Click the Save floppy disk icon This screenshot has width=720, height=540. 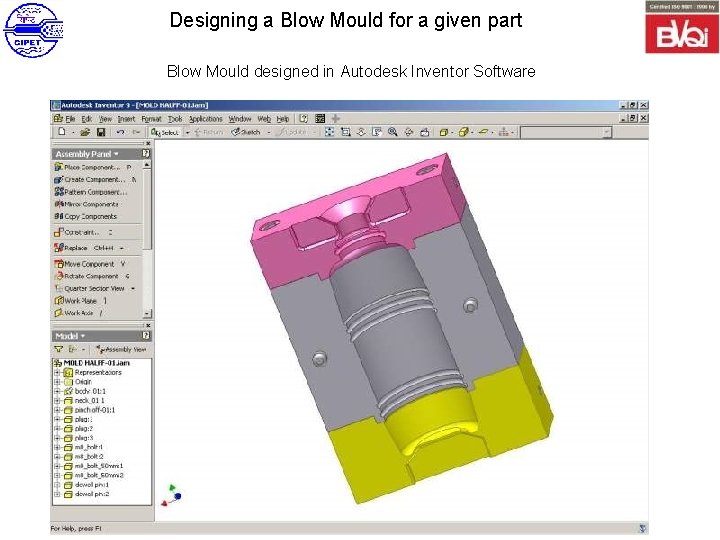pos(101,132)
